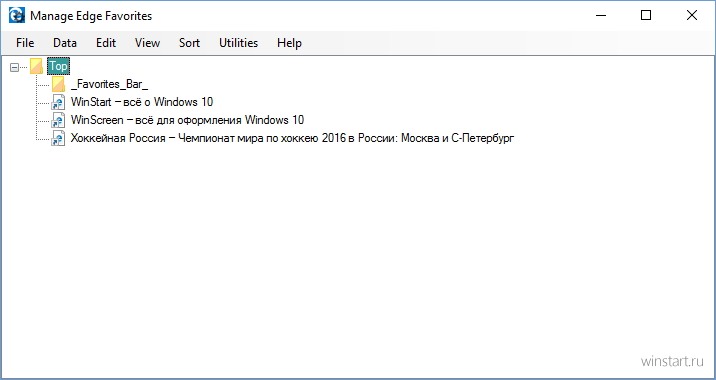
Task: Click the Хоккейная Россия shortcut icon
Action: 58,138
